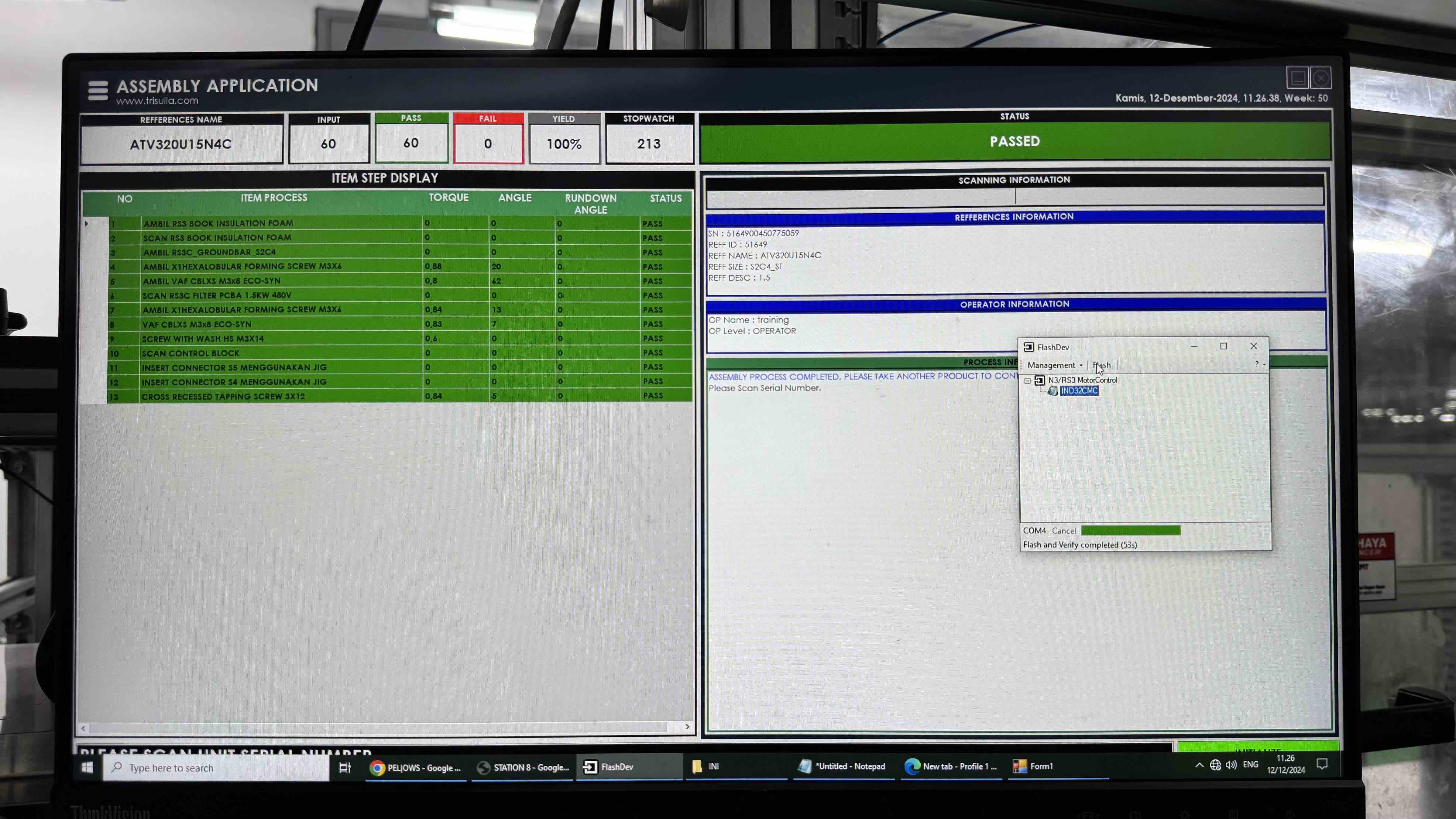Open Task View from taskbar
The height and width of the screenshot is (819, 1456).
point(345,768)
